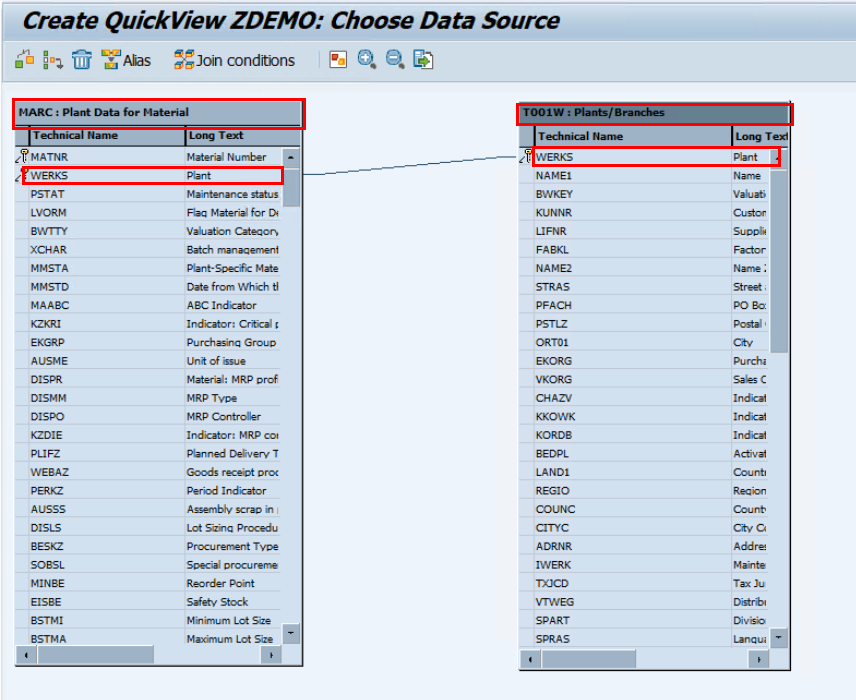Image resolution: width=856 pixels, height=700 pixels.
Task: Click the second toolbar icon with arrow
Action: [53, 60]
